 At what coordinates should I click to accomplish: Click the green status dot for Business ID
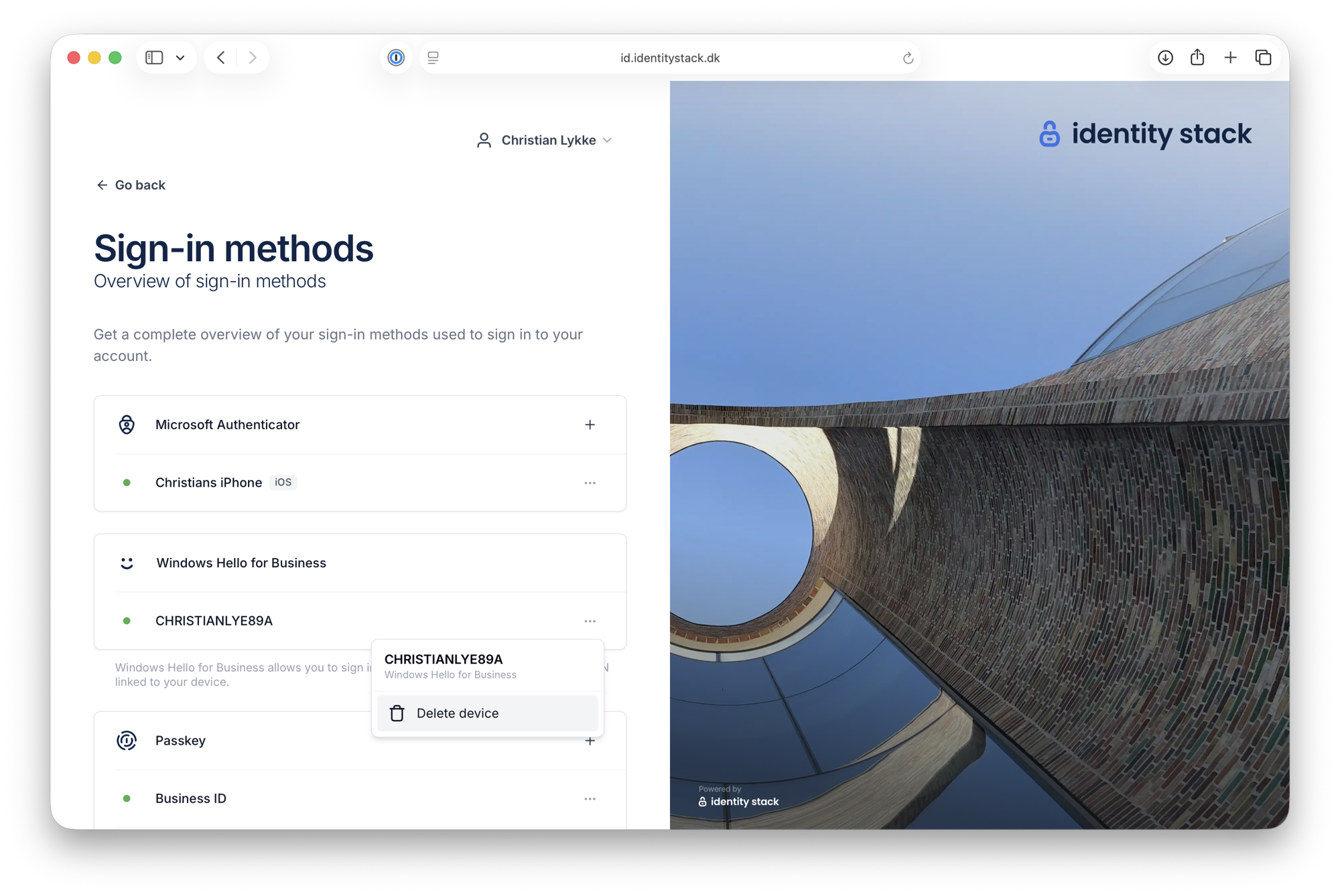[x=127, y=799]
